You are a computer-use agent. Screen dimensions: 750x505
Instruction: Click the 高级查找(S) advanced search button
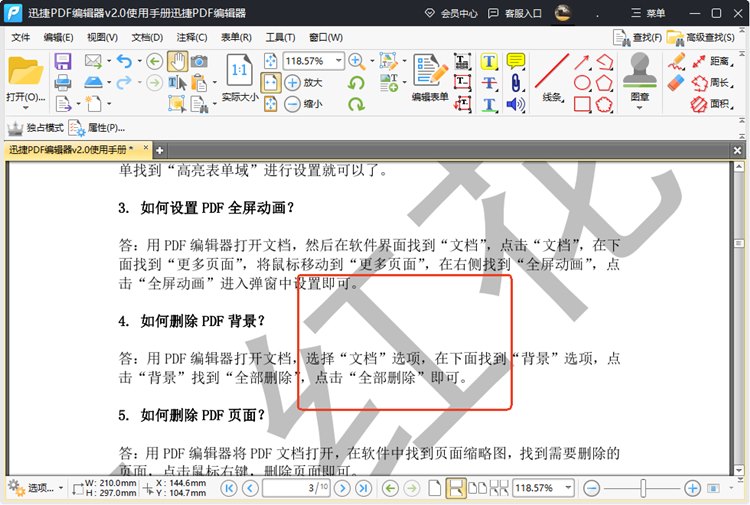pos(701,37)
